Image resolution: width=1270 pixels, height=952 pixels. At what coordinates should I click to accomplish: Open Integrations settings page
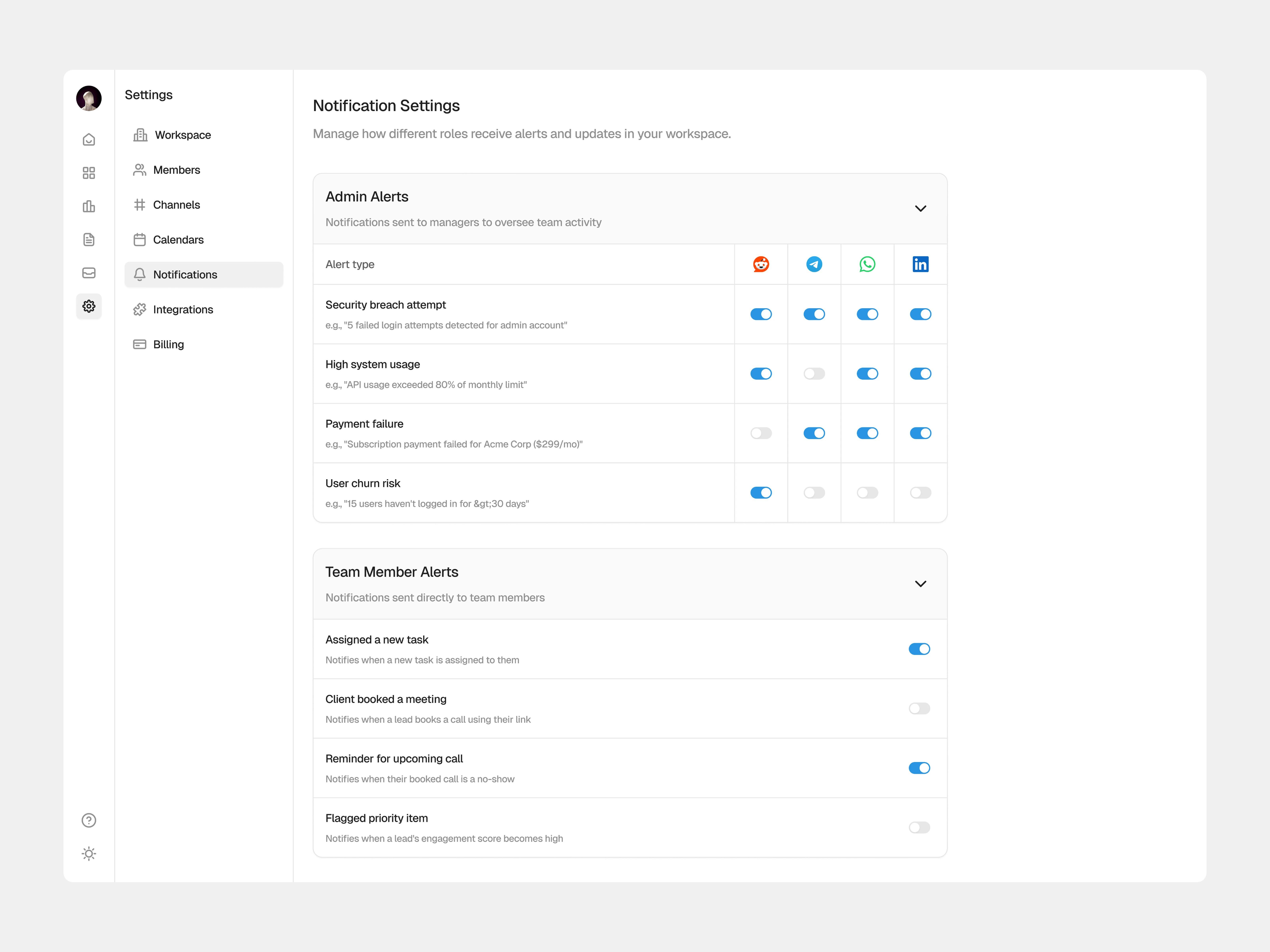[x=183, y=309]
